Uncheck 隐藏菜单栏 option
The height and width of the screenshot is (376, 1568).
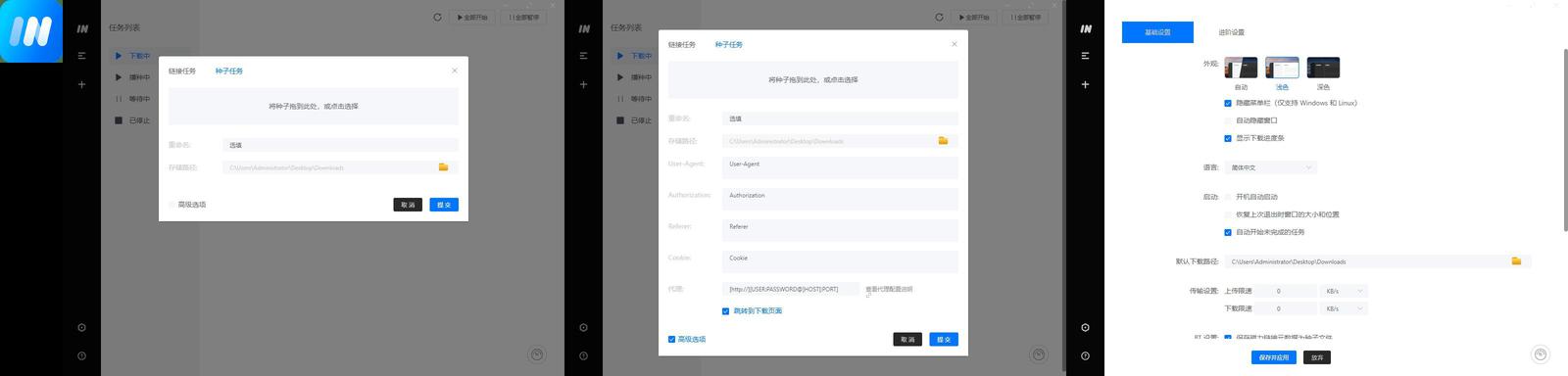[1228, 103]
